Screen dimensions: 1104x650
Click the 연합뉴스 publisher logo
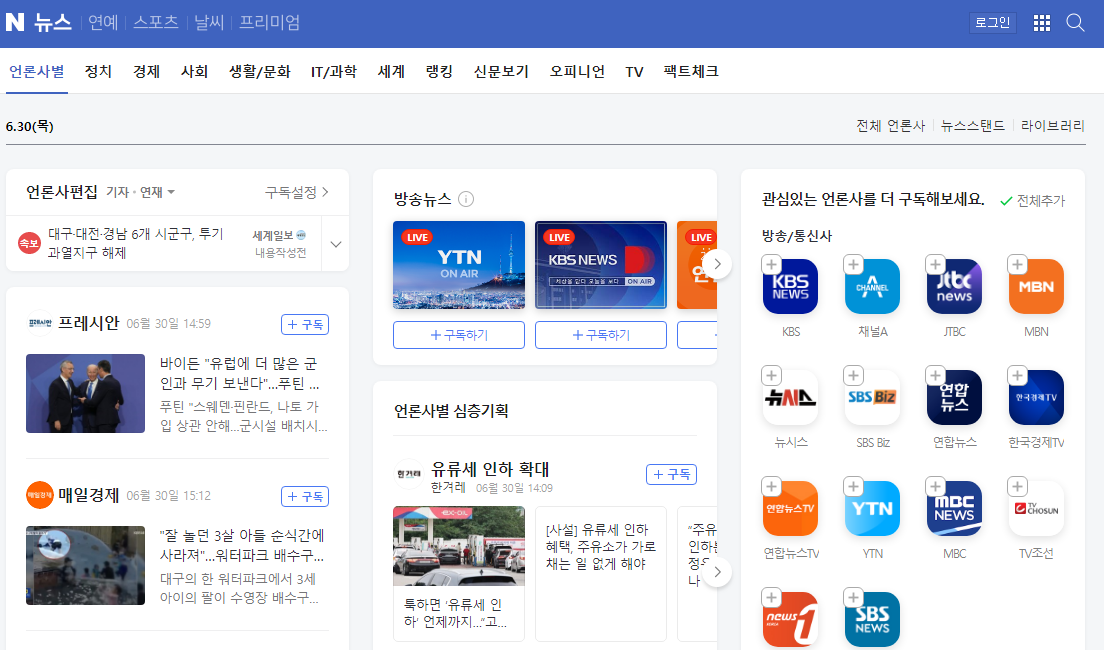click(x=954, y=397)
